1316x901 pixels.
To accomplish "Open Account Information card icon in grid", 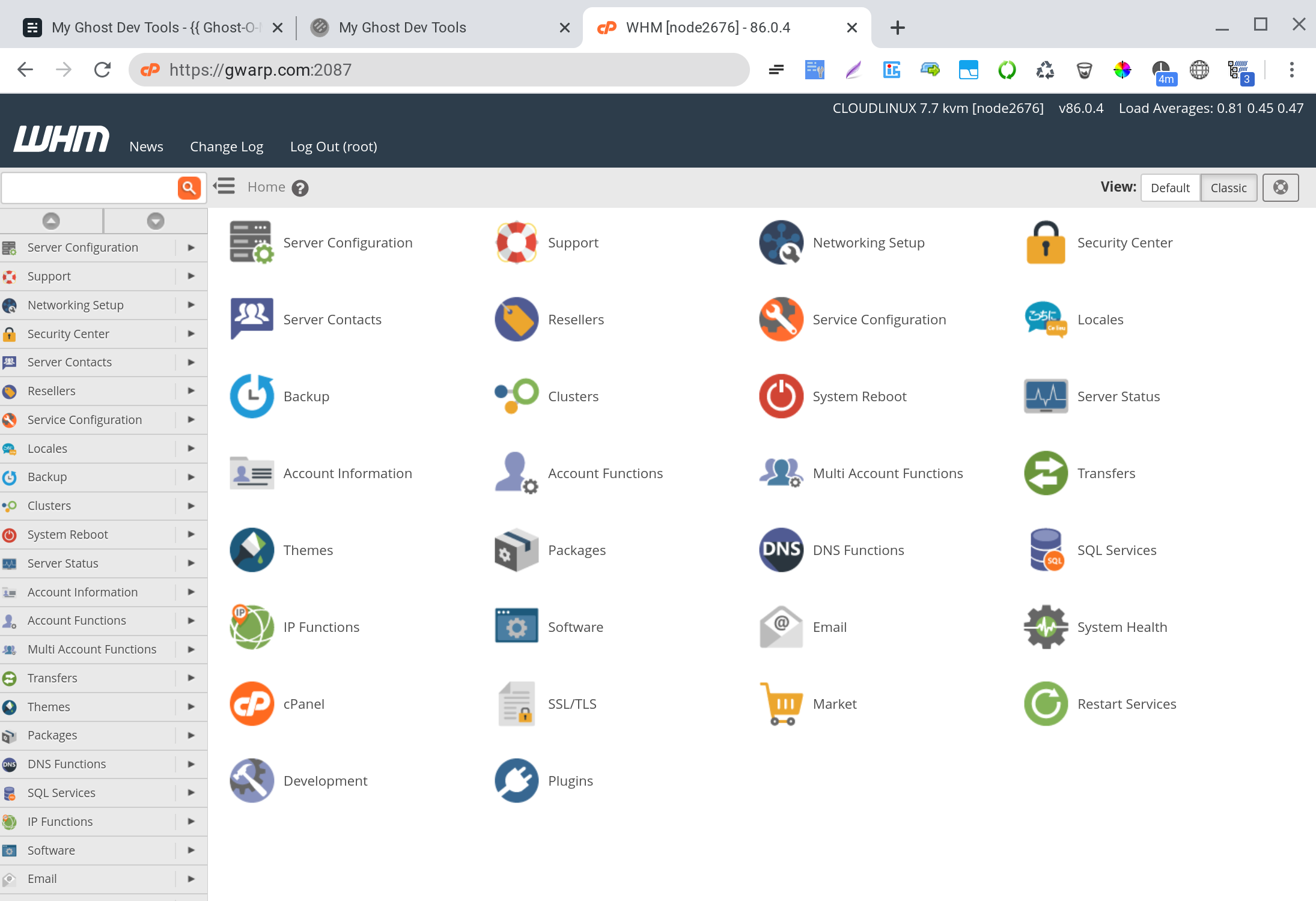I will [x=252, y=473].
